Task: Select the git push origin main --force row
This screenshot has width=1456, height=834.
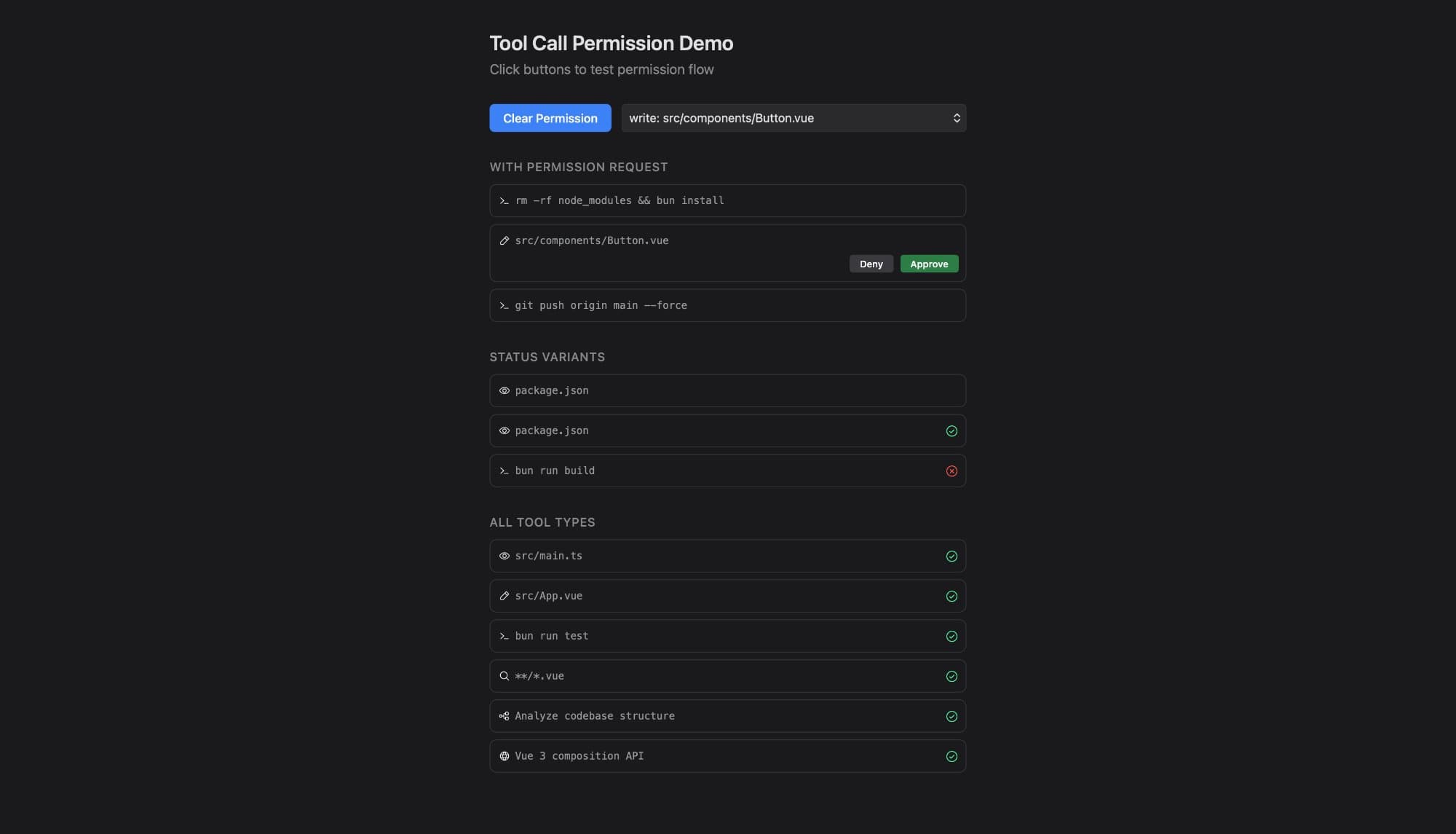Action: [727, 306]
